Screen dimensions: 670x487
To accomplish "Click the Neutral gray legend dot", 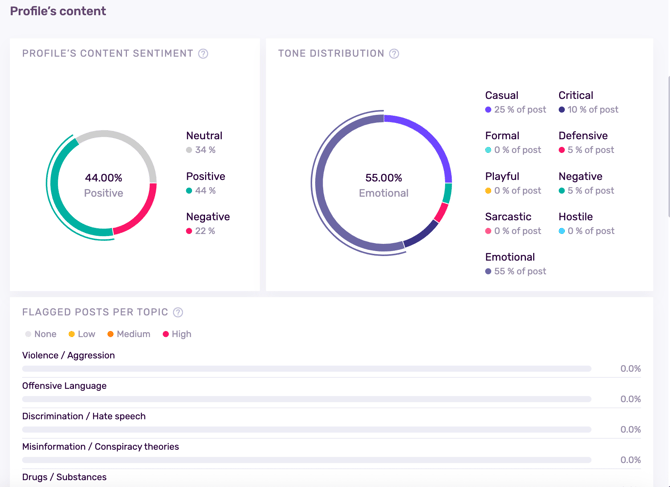I will tap(189, 150).
